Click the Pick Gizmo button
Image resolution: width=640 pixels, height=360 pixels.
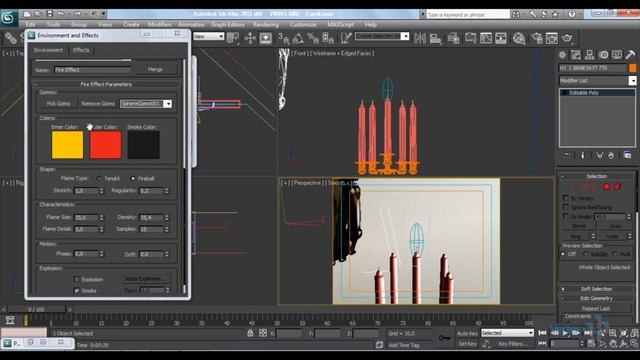point(58,104)
